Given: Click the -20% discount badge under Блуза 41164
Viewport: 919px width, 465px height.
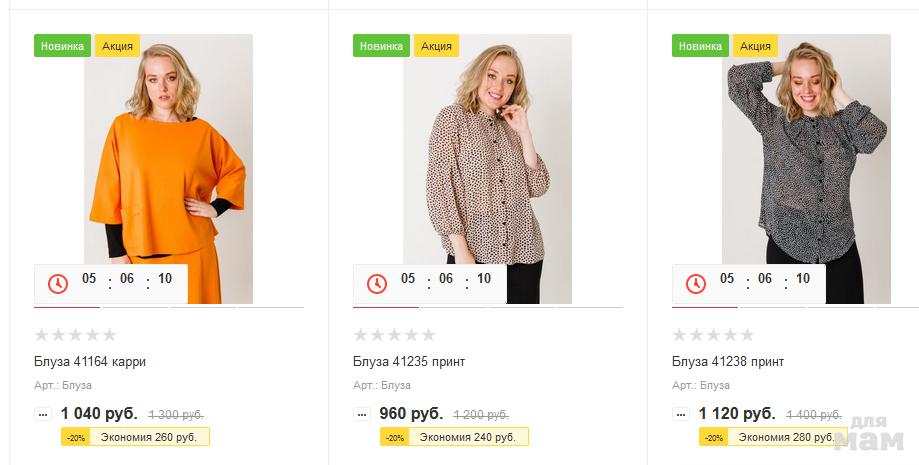Looking at the screenshot, I should (75, 438).
